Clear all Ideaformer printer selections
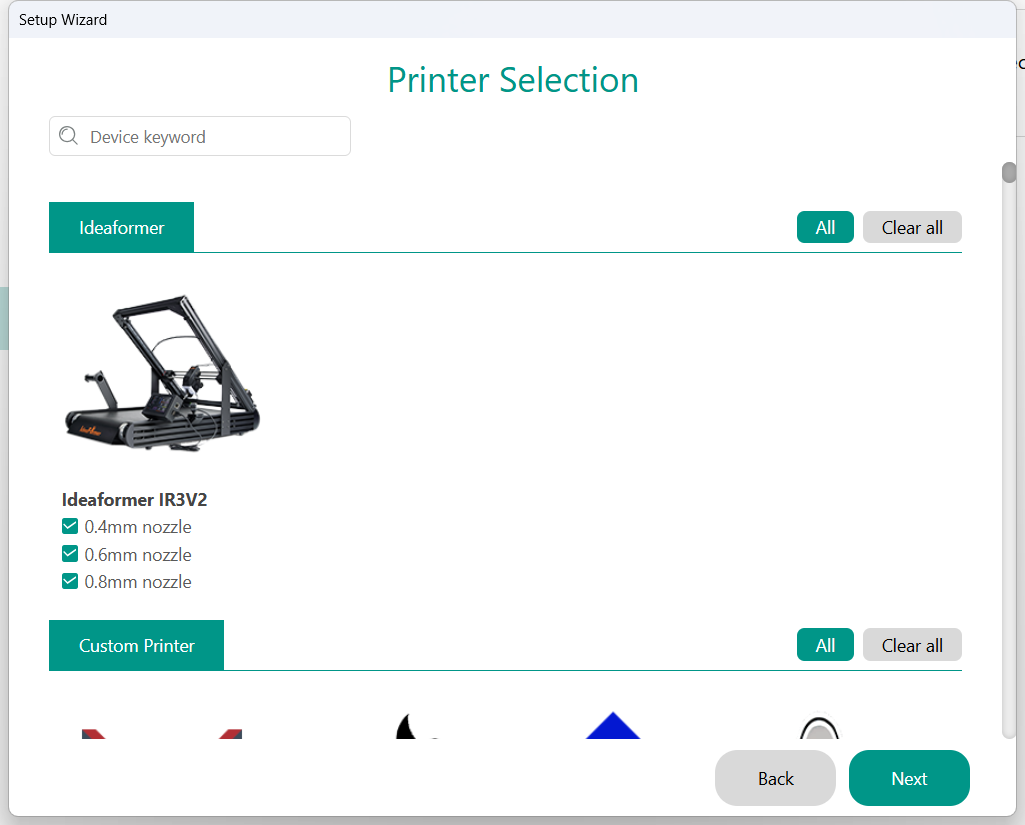 912,227
